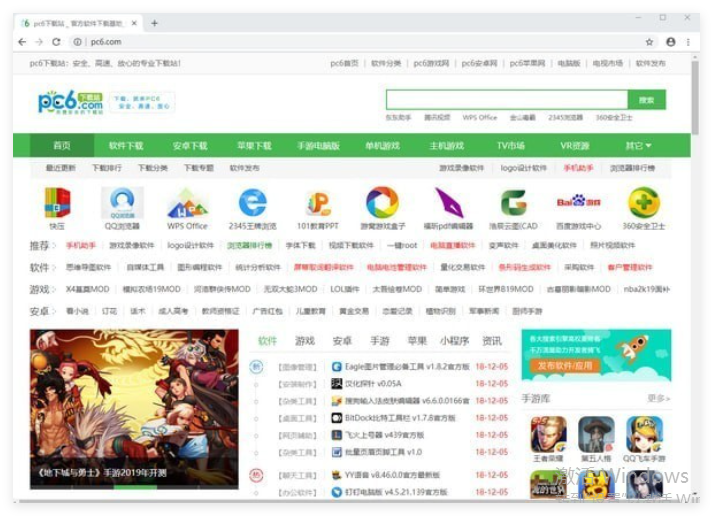Open 手游电脑版 in the green nav bar
Image resolution: width=713 pixels, height=516 pixels.
coord(318,145)
